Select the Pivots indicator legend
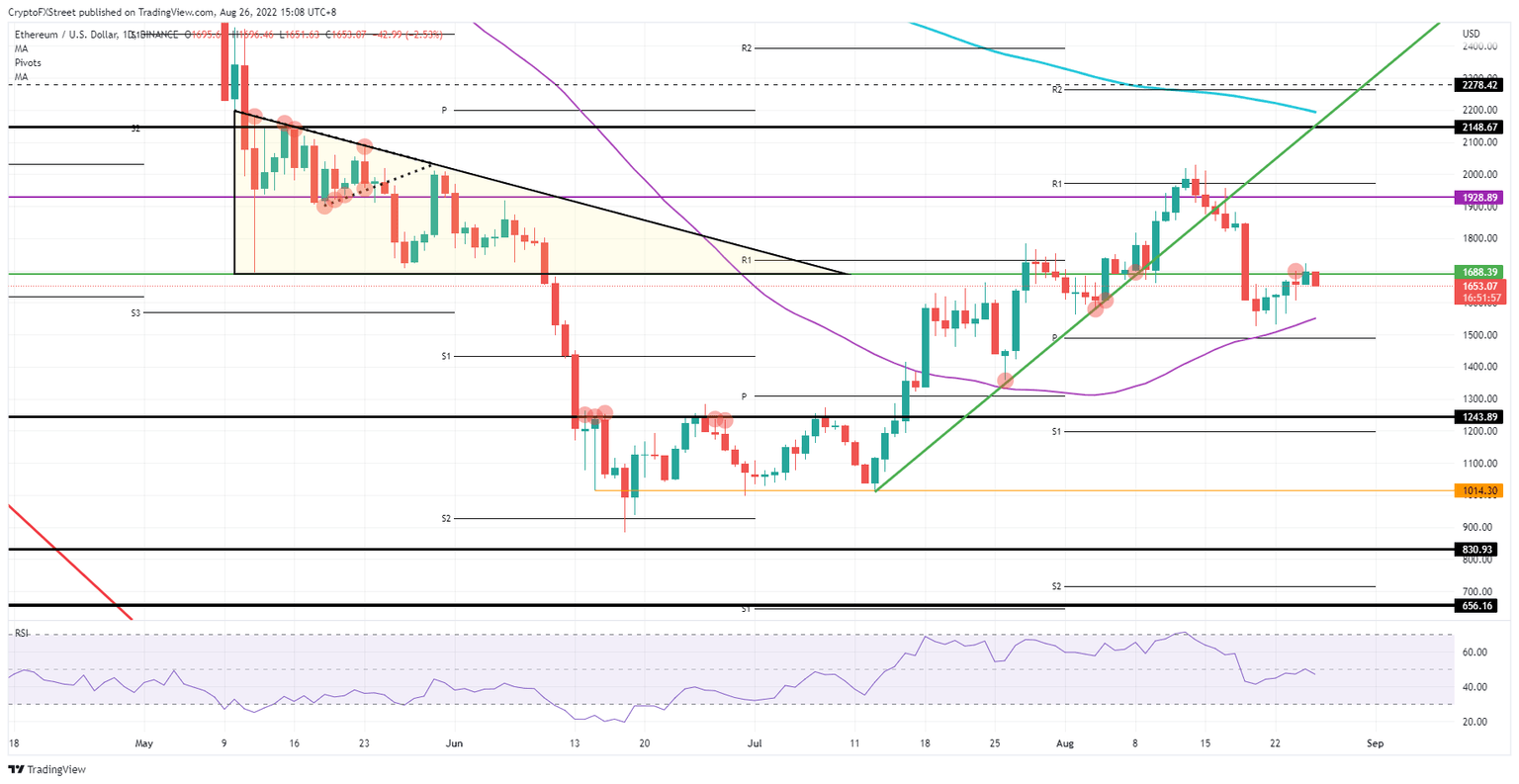The height and width of the screenshot is (784, 1519). point(27,62)
